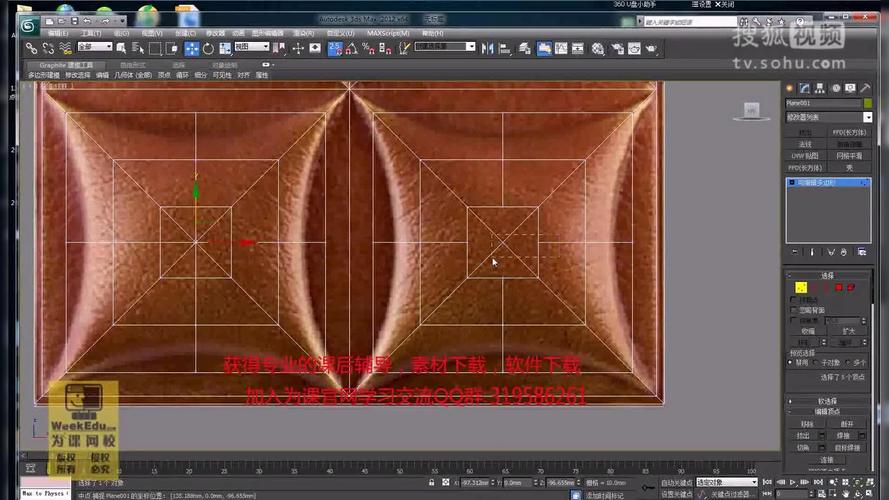This screenshot has width=889, height=500.
Task: Toggle the selection lock icon in status bar
Action: (432, 482)
